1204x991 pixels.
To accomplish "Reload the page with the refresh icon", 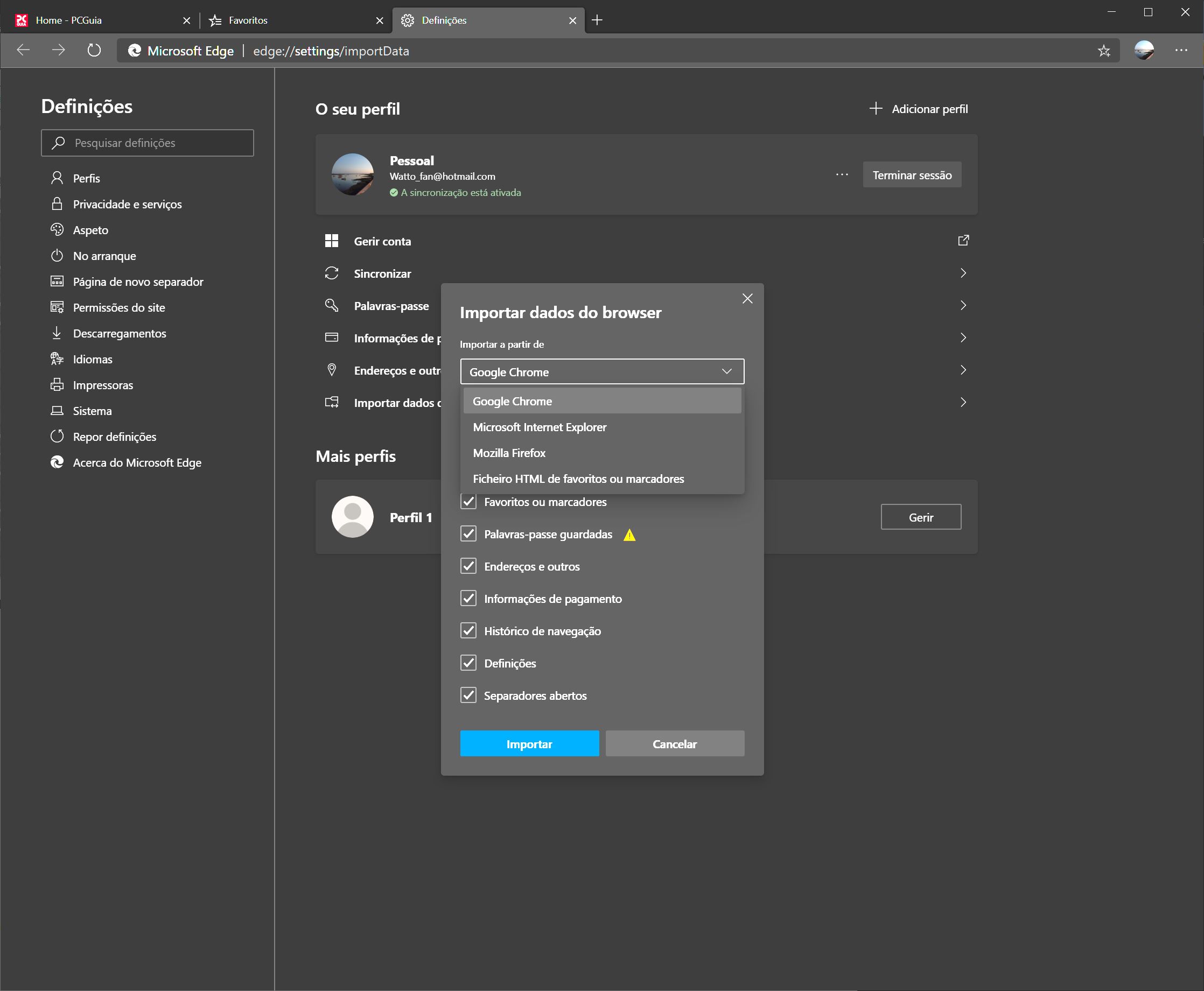I will point(94,50).
